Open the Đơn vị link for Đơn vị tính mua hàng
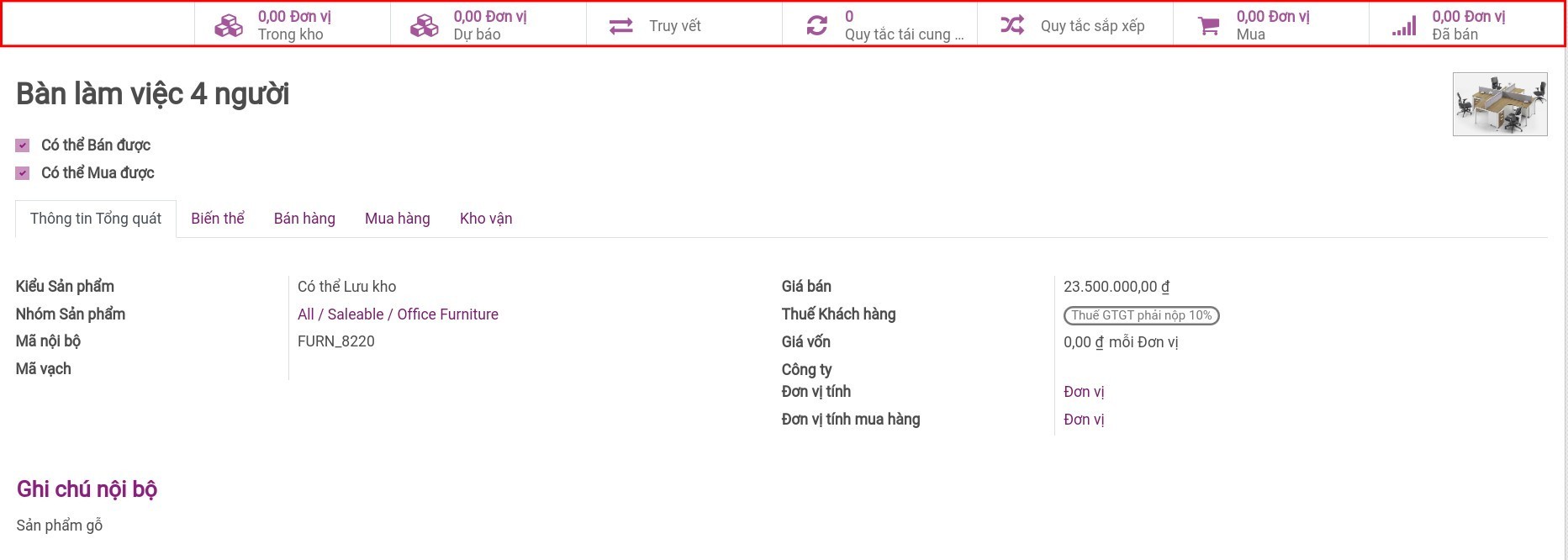 pyautogui.click(x=1084, y=420)
